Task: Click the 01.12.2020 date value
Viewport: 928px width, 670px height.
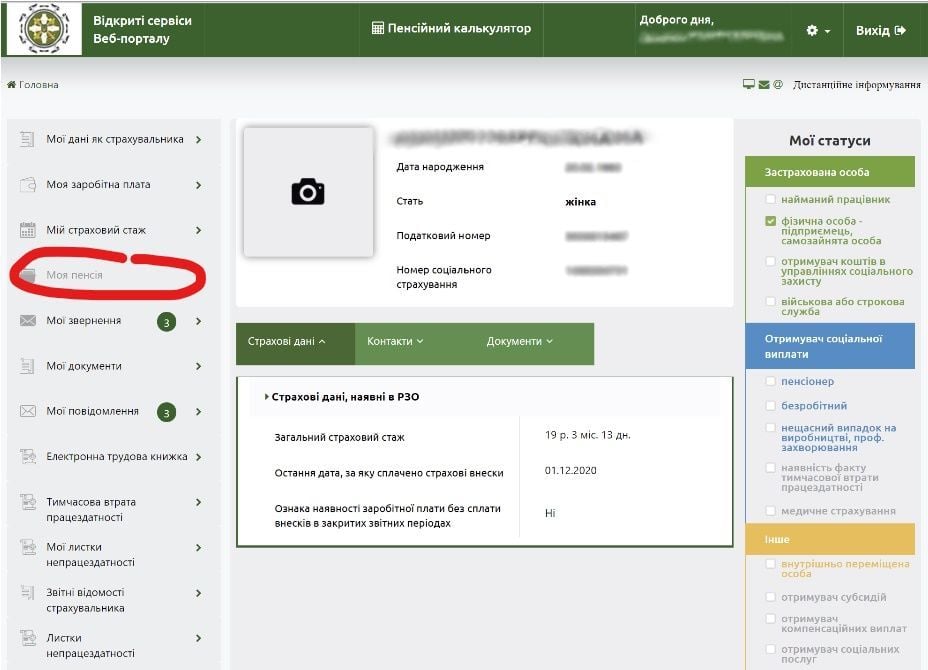Action: click(571, 471)
